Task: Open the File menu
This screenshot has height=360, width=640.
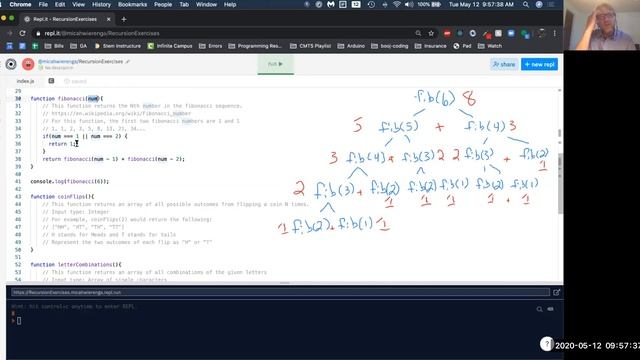Action: (43, 4)
